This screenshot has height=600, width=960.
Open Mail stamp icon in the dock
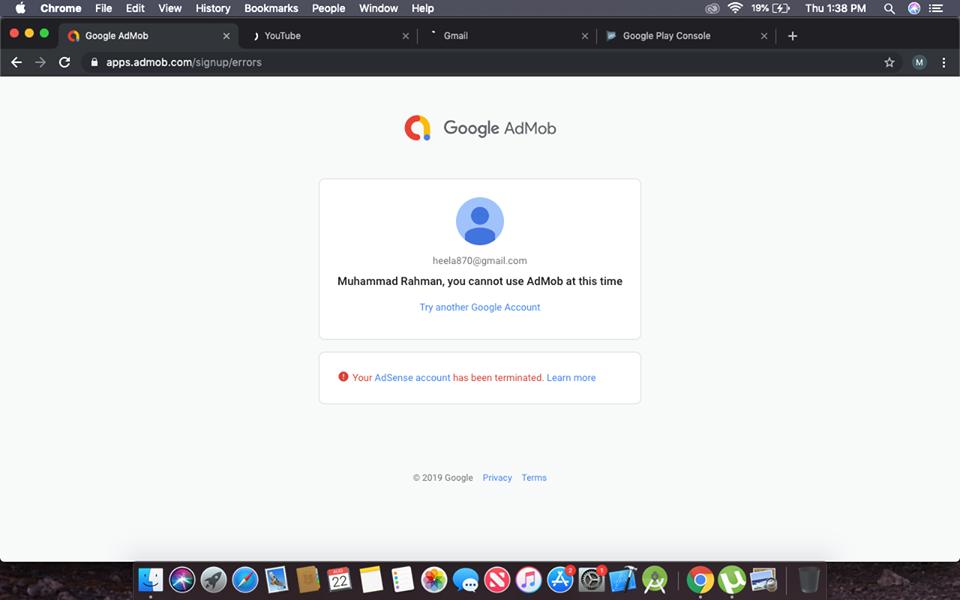pyautogui.click(x=277, y=579)
